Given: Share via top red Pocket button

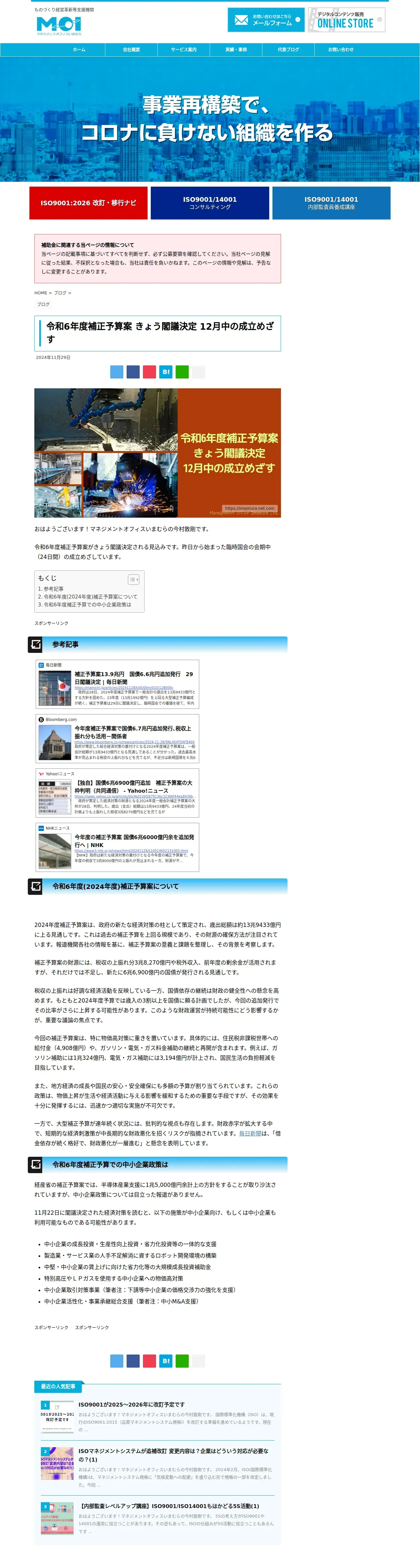Looking at the screenshot, I should coord(149,372).
